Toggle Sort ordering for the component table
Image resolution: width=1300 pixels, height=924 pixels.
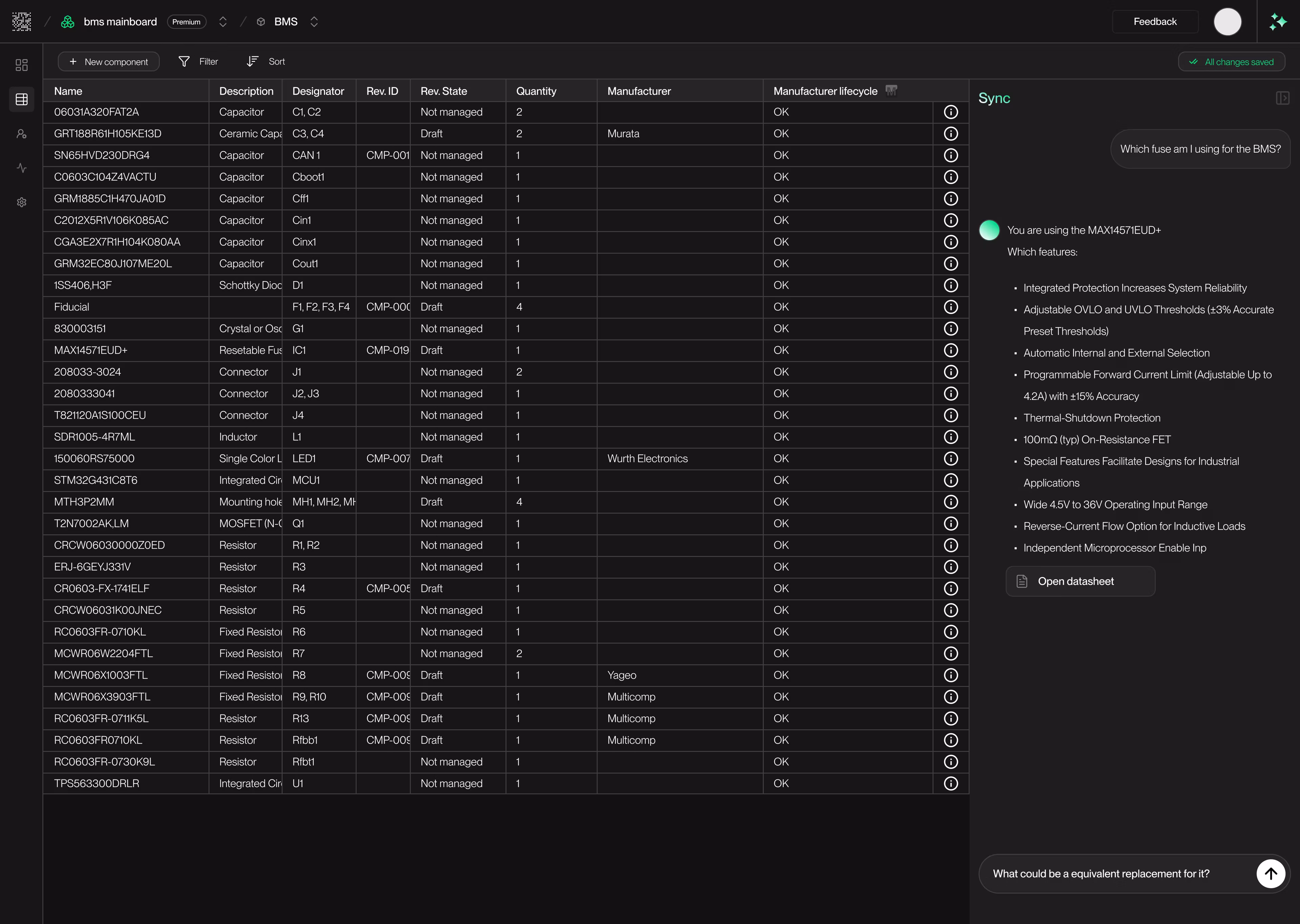pyautogui.click(x=264, y=62)
